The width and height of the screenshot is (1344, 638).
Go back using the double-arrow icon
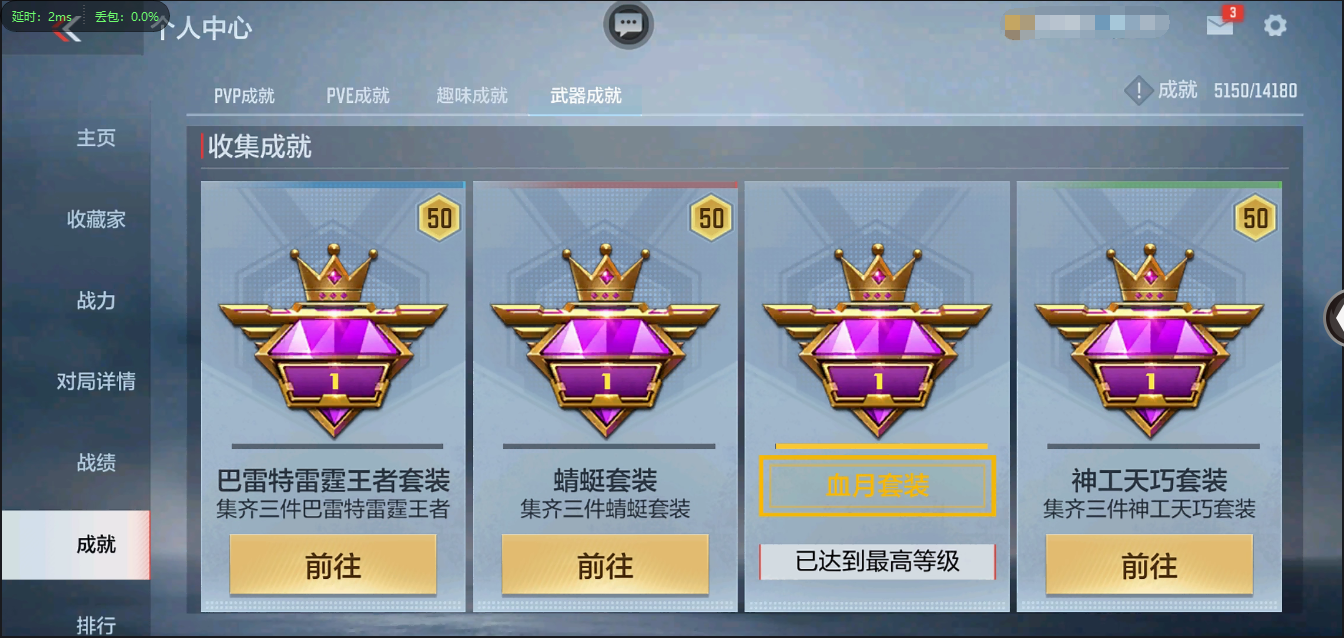68,29
